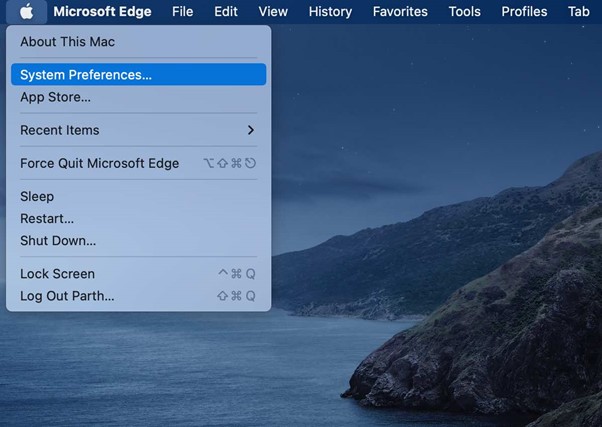Open the File menu
The image size is (602, 427).
coord(182,12)
